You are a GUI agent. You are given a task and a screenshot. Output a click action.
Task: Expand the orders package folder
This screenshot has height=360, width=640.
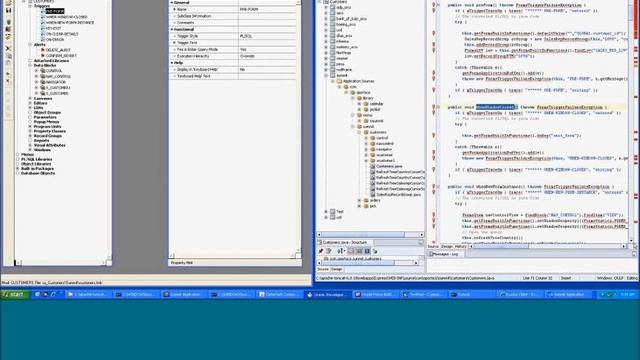(x=360, y=200)
